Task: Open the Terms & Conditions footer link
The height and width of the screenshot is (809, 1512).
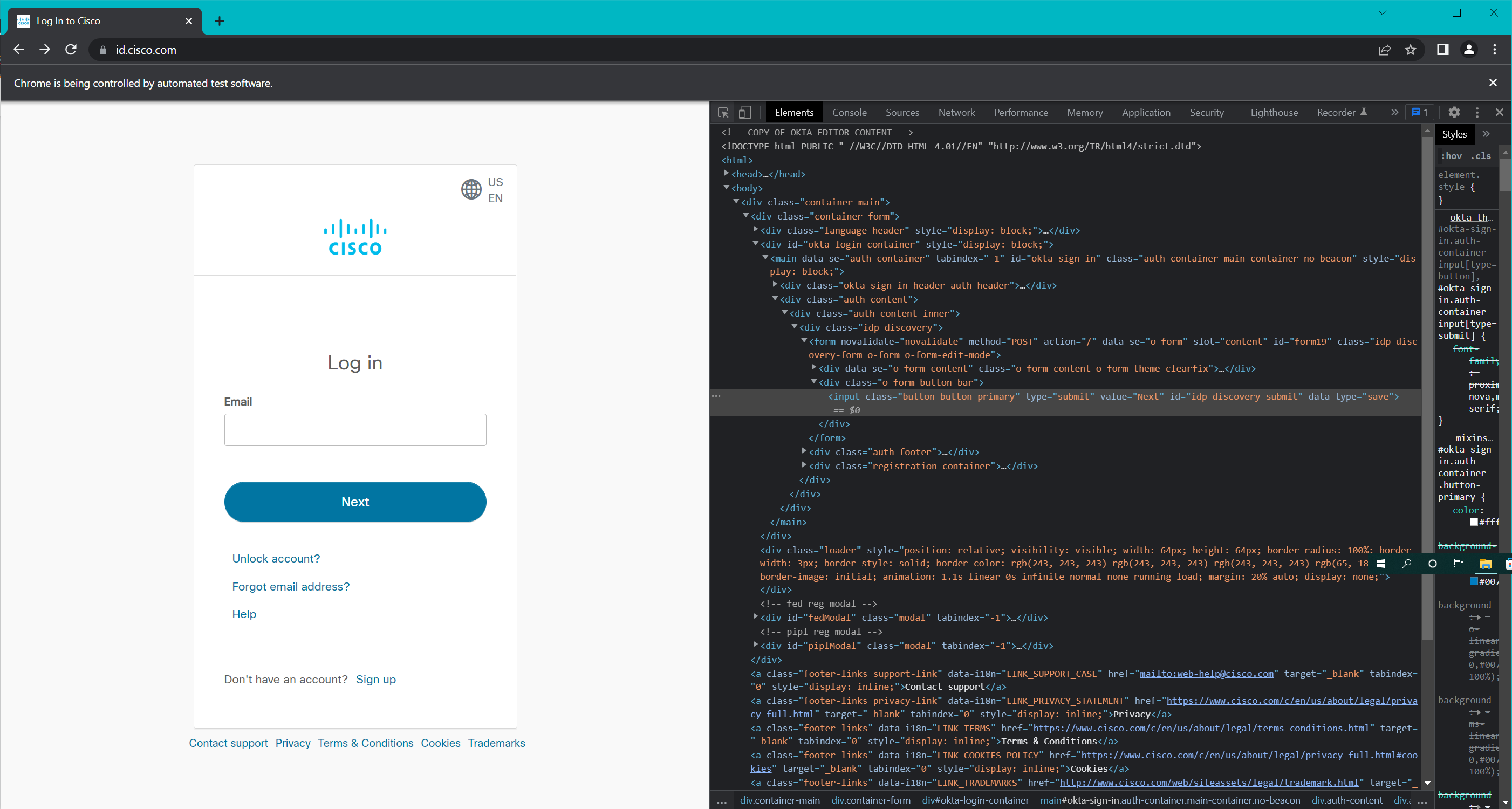Action: (x=365, y=743)
